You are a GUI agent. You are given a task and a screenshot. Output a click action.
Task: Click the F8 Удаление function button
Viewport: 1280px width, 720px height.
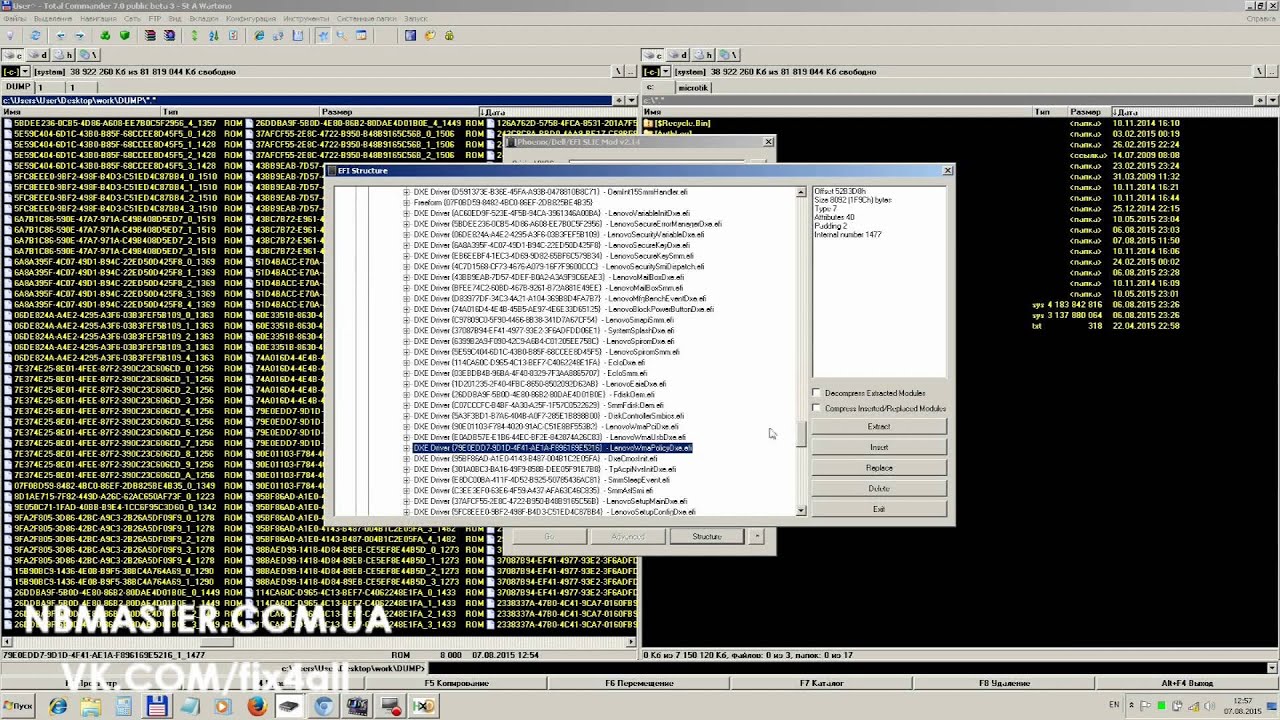pyautogui.click(x=1003, y=683)
